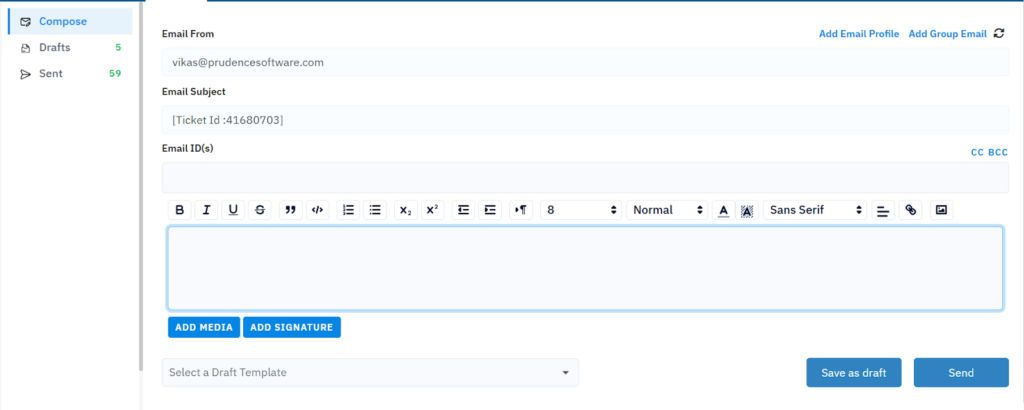Insert a blockquote
This screenshot has width=1024, height=410.
(291, 210)
